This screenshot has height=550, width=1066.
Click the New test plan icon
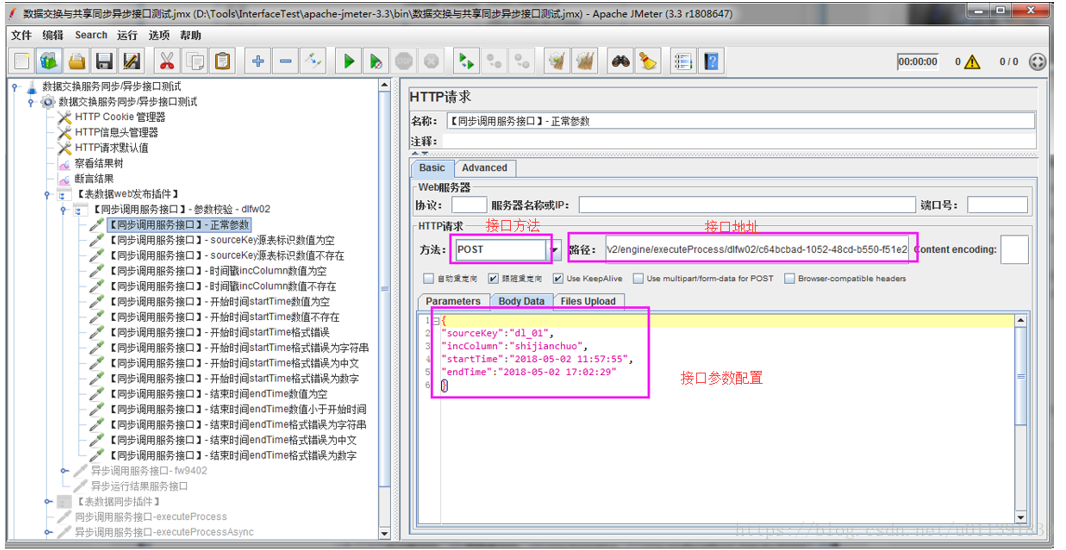pos(22,61)
